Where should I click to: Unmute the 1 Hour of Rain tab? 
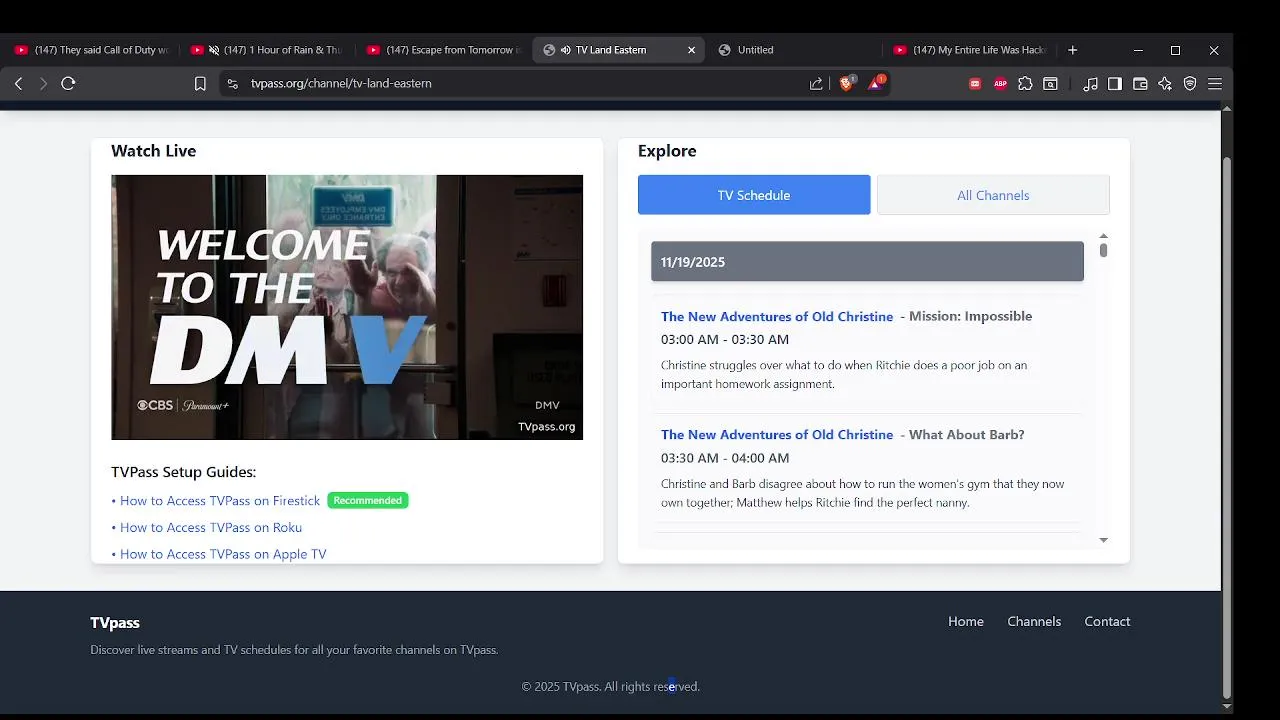tap(214, 50)
